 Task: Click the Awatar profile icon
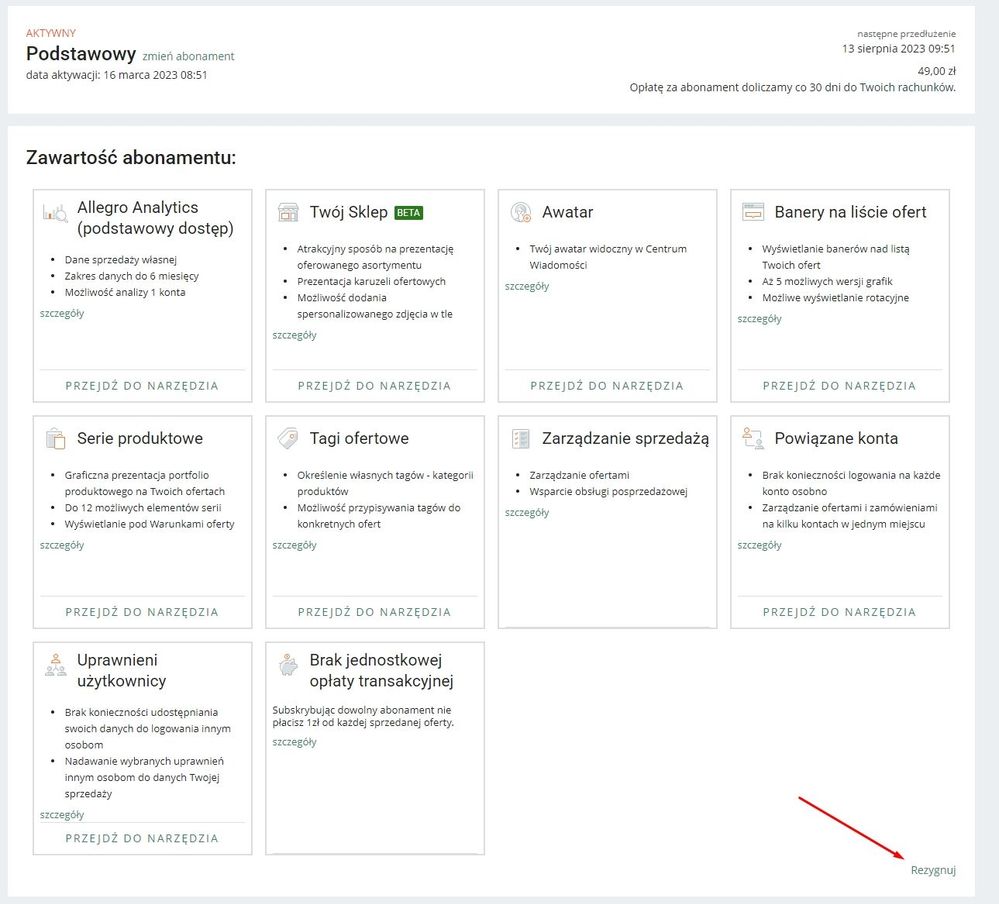(x=520, y=212)
